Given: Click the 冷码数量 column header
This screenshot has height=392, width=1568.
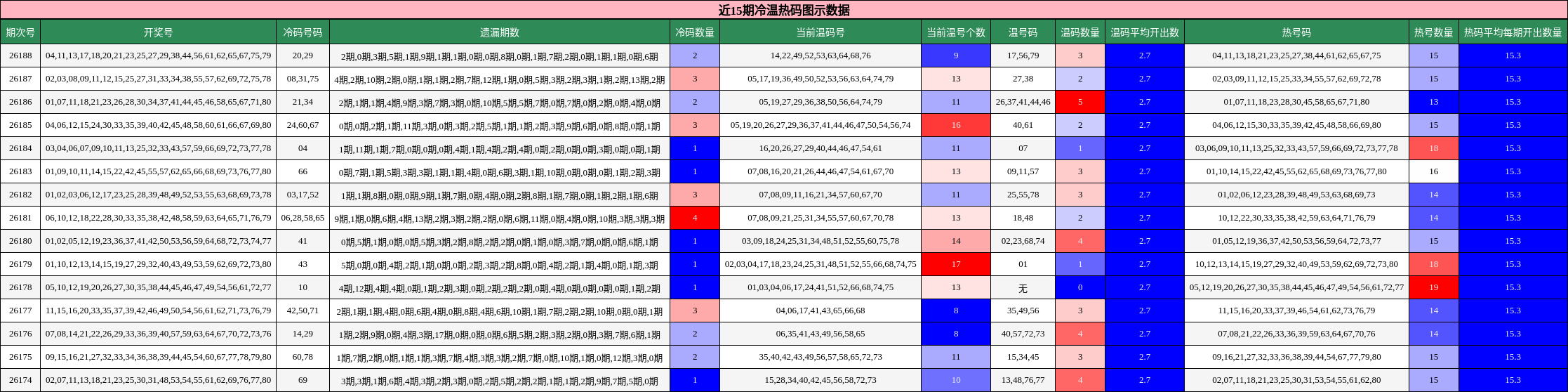Looking at the screenshot, I should tap(695, 32).
